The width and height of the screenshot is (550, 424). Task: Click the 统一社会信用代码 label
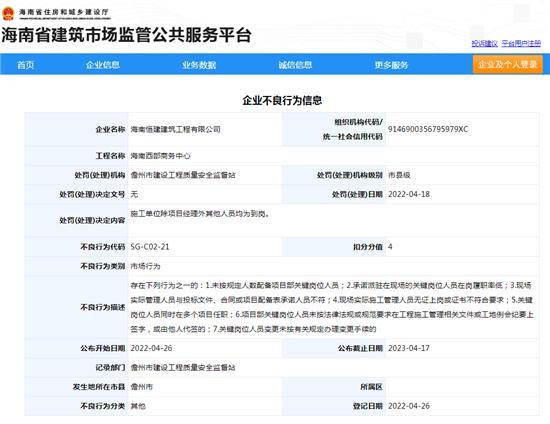tap(353, 137)
